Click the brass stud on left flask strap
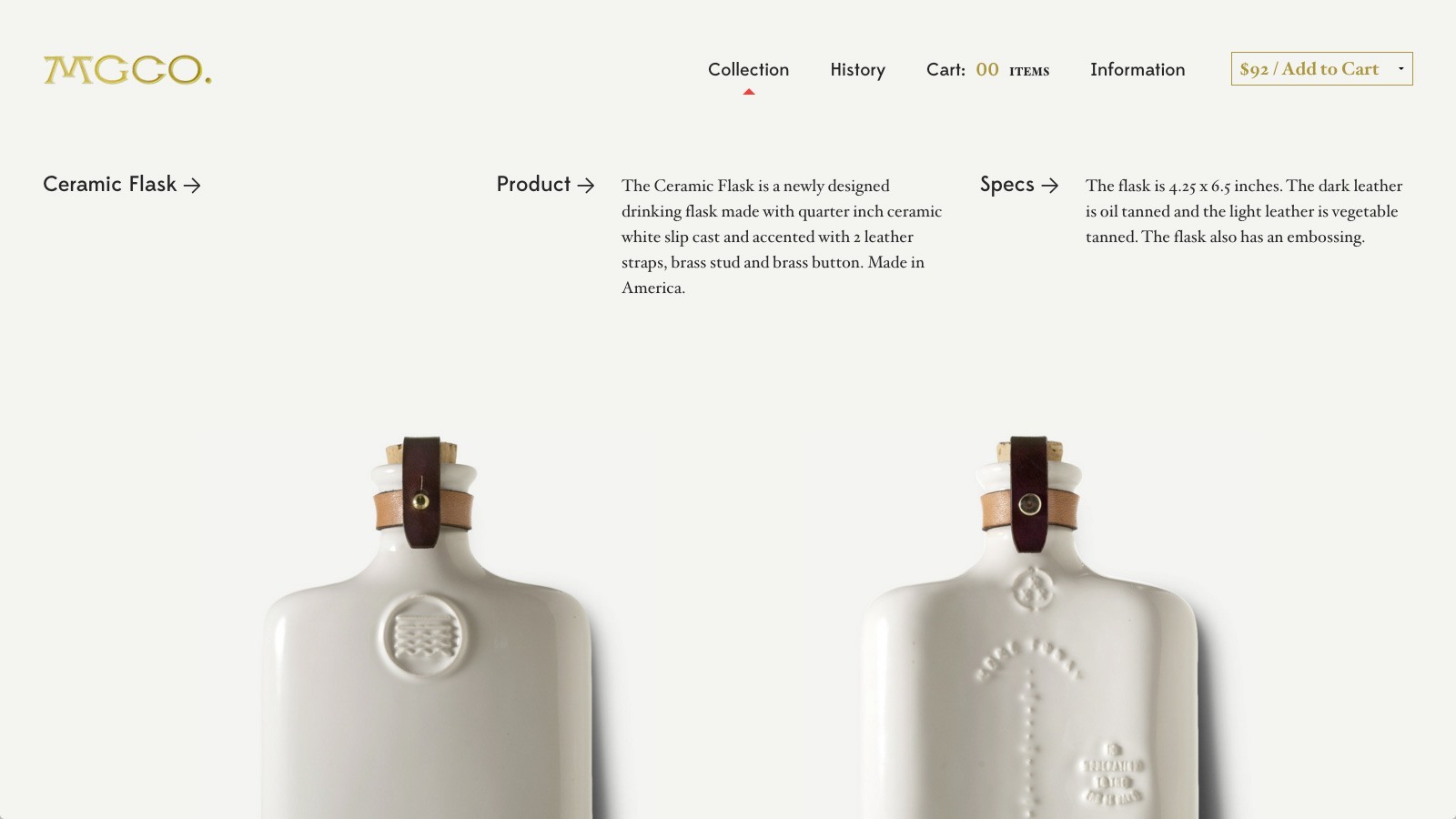The image size is (1456, 819). [x=420, y=501]
